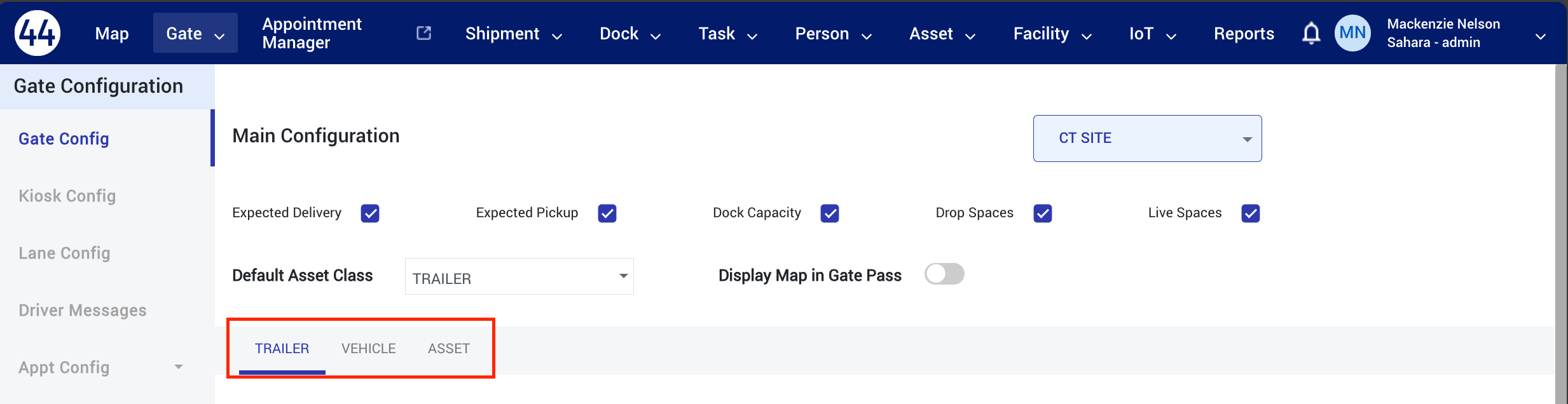Viewport: 1568px width, 404px height.
Task: Switch to the ASSET tab
Action: click(449, 349)
